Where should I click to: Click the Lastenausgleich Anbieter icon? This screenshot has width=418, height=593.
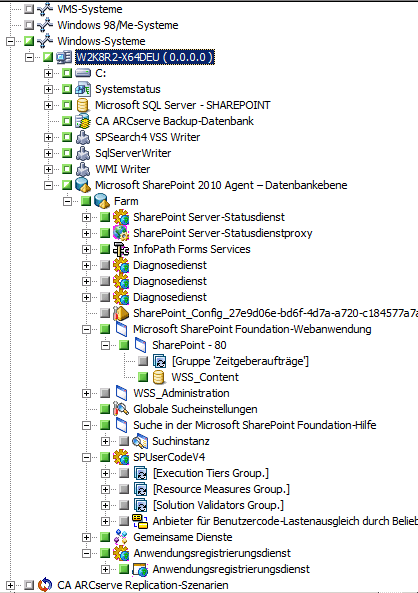[x=140, y=521]
